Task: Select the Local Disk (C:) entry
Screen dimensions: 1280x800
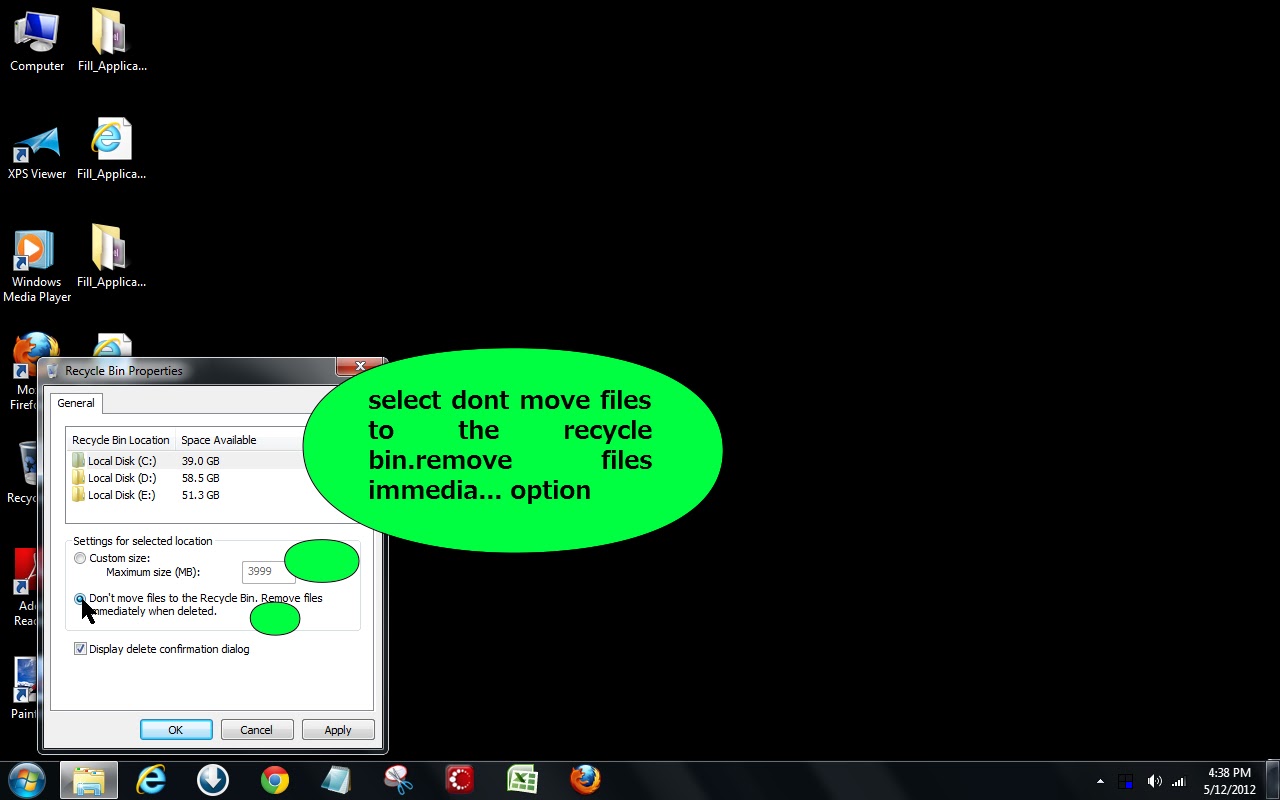Action: (x=120, y=460)
